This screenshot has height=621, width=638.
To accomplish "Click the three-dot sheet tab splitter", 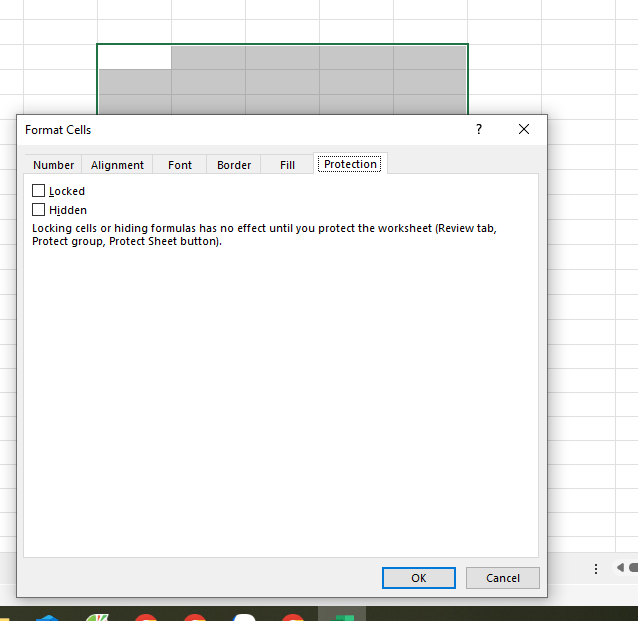I will point(596,569).
